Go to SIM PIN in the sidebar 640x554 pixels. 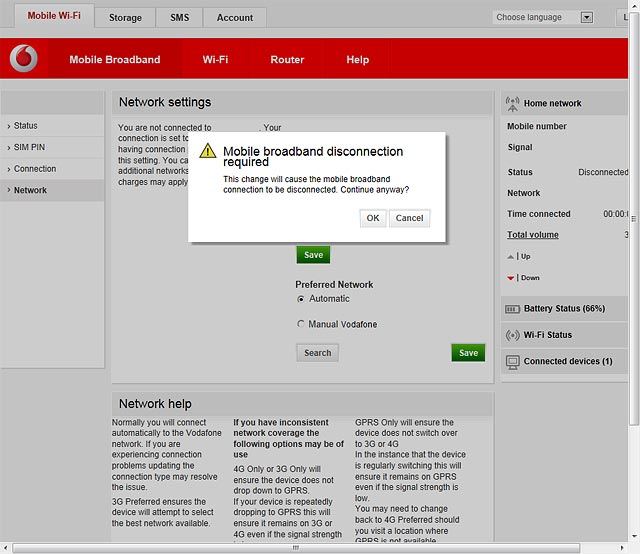pyautogui.click(x=52, y=147)
